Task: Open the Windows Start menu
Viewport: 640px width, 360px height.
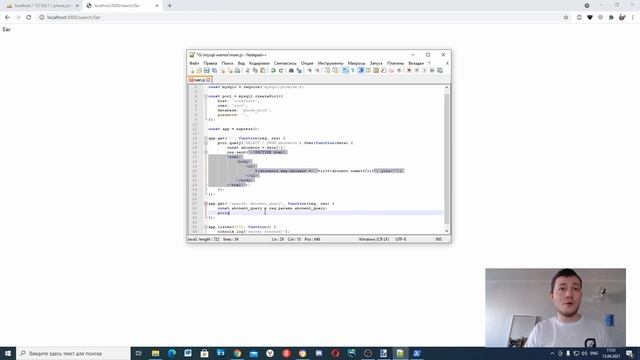Action: [8, 353]
